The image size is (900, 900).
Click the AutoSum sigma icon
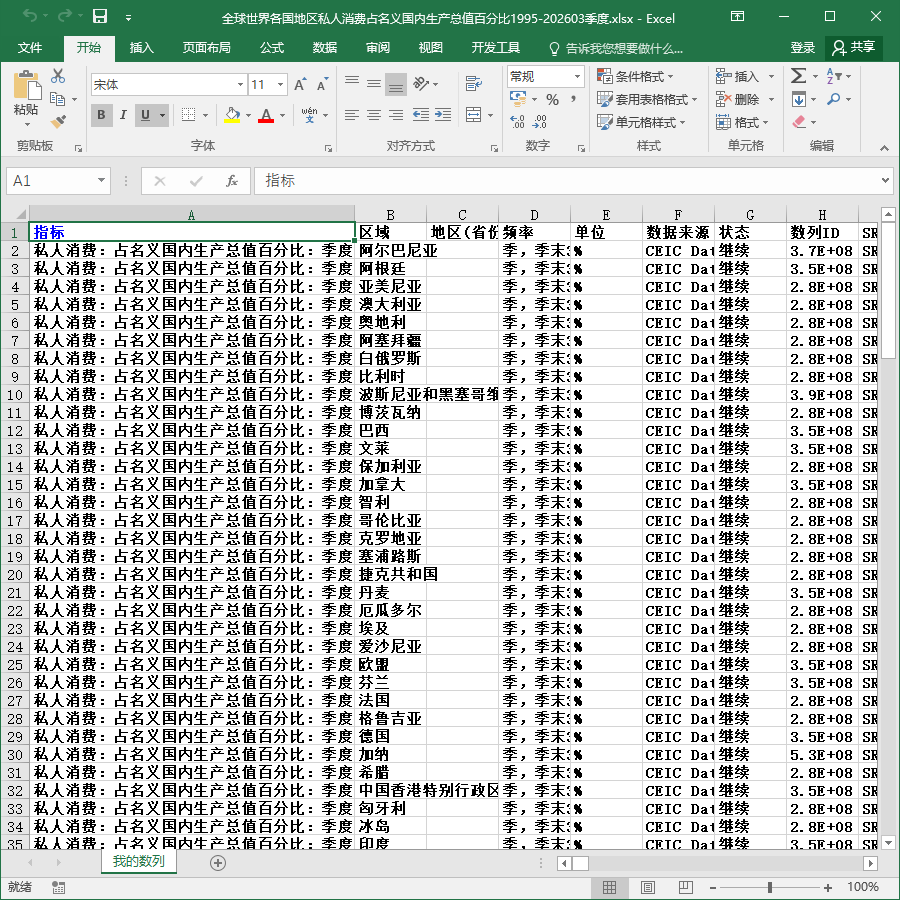pos(798,76)
